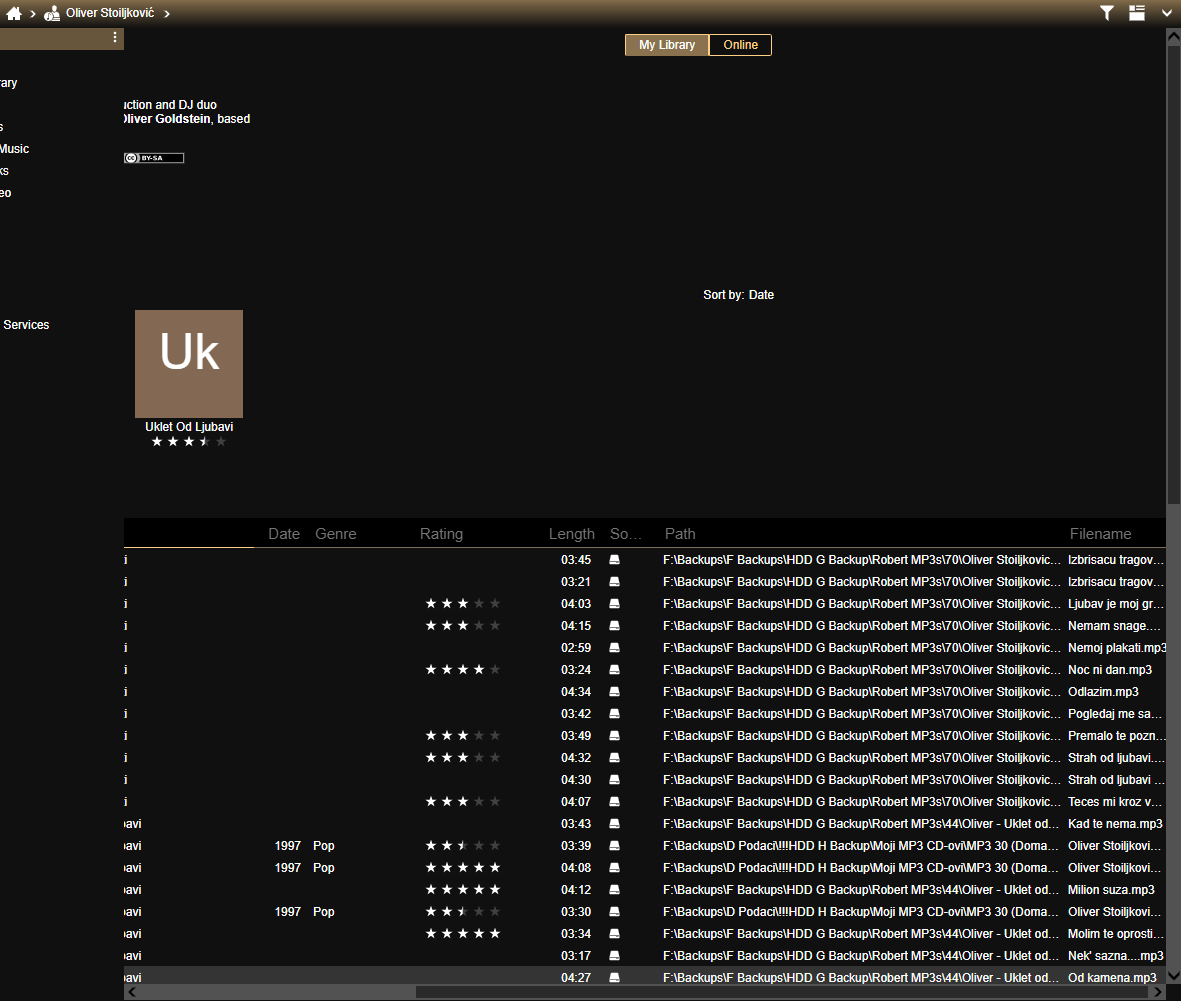The height and width of the screenshot is (1001, 1181).
Task: Open the filter funnel icon
Action: (x=1107, y=13)
